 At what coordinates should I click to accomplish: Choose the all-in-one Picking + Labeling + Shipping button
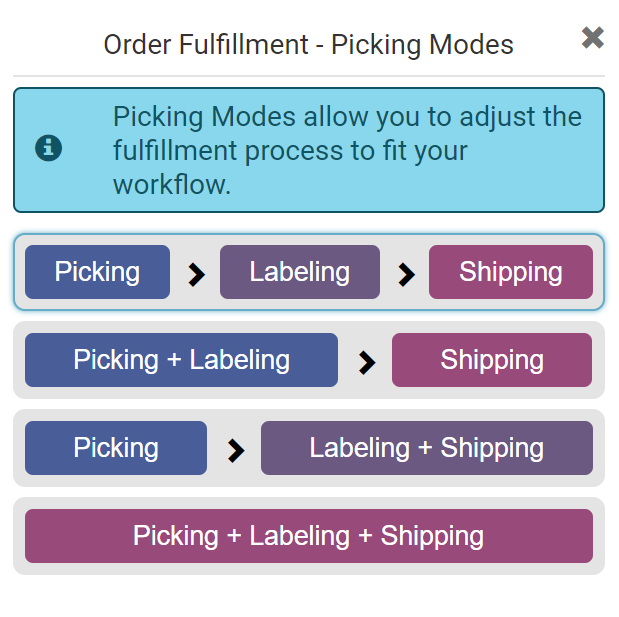308,536
